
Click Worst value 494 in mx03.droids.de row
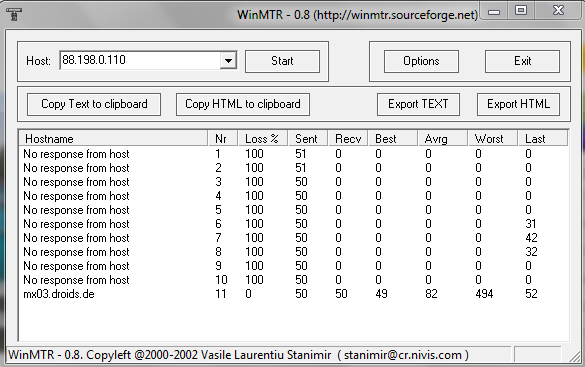484,294
